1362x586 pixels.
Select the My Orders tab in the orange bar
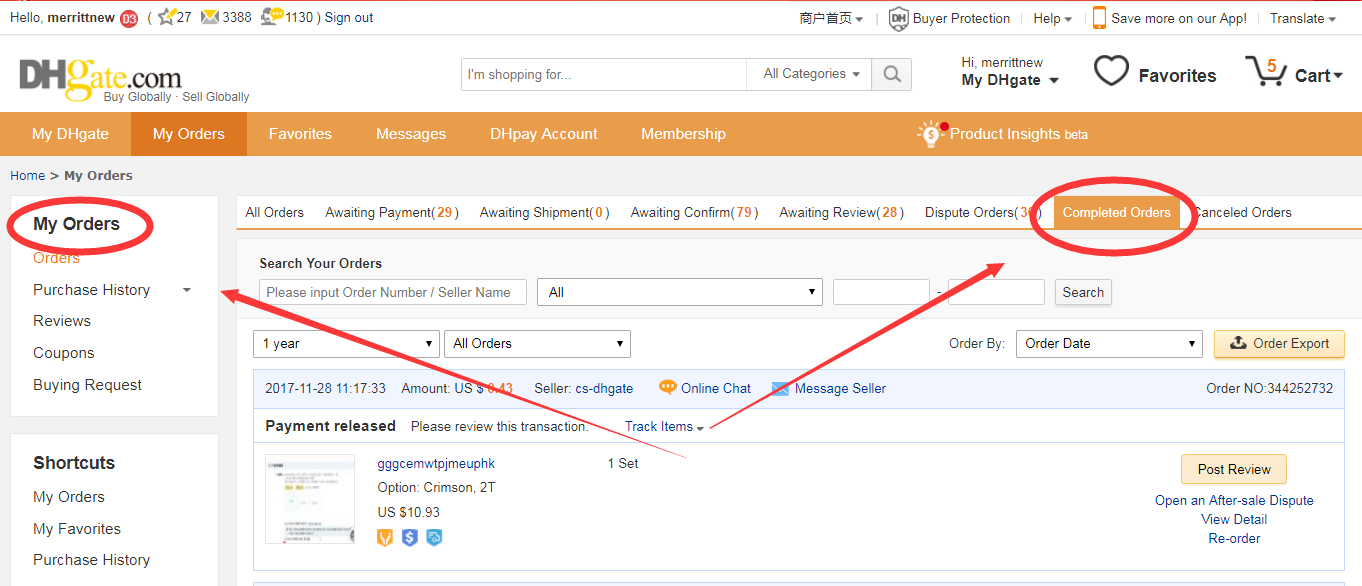(x=189, y=134)
